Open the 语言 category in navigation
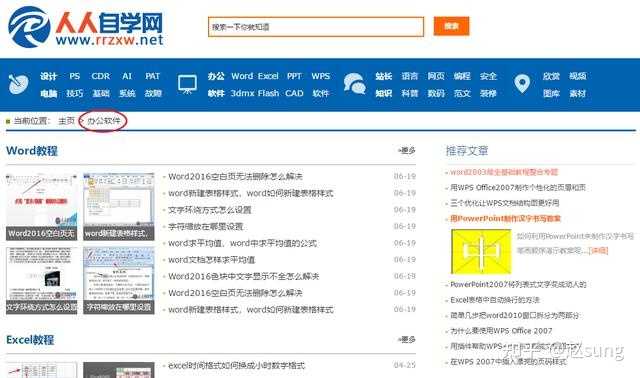Viewport: 640px width, 378px height. (409, 76)
